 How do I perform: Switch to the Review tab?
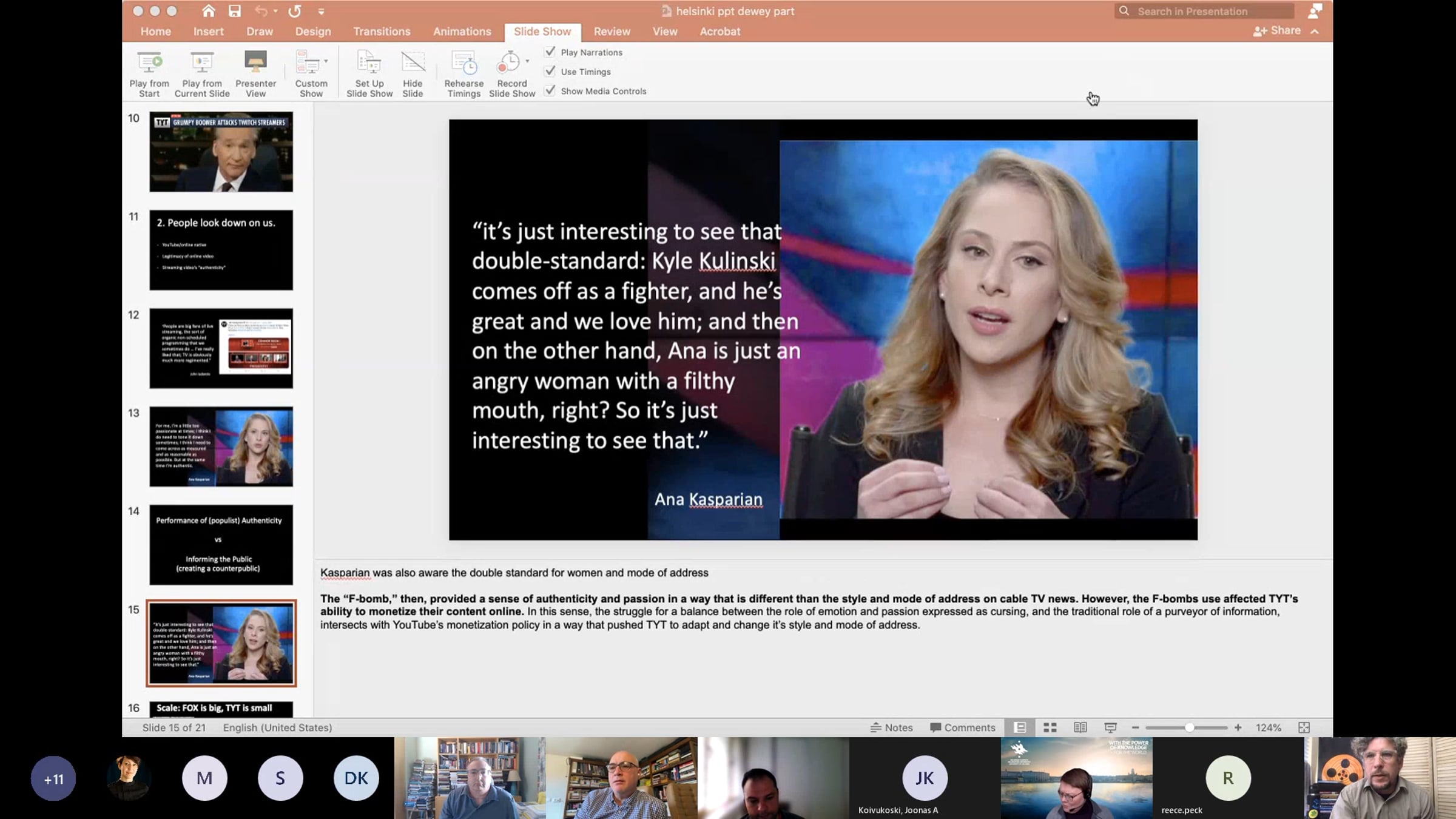click(x=612, y=32)
